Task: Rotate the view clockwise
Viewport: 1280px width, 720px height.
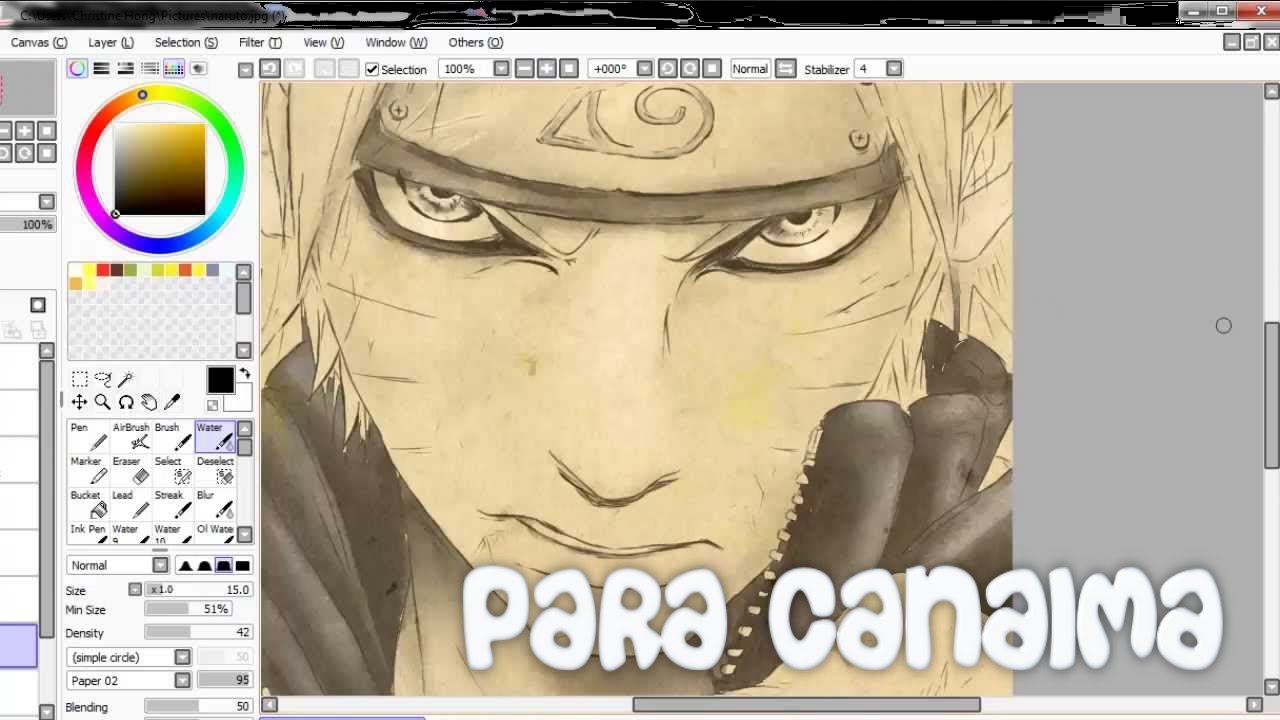Action: (689, 69)
